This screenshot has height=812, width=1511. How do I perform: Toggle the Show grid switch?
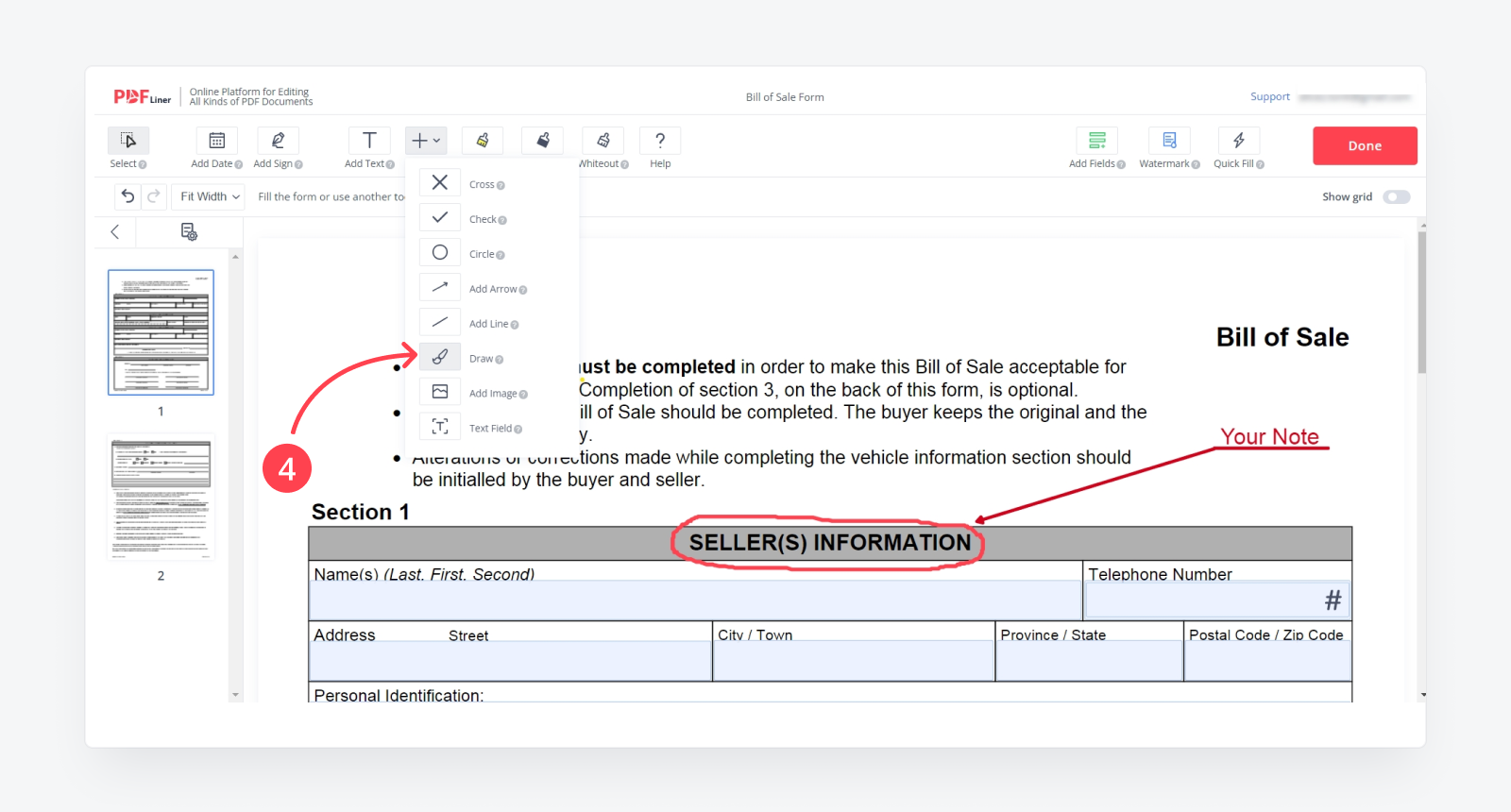(1396, 197)
